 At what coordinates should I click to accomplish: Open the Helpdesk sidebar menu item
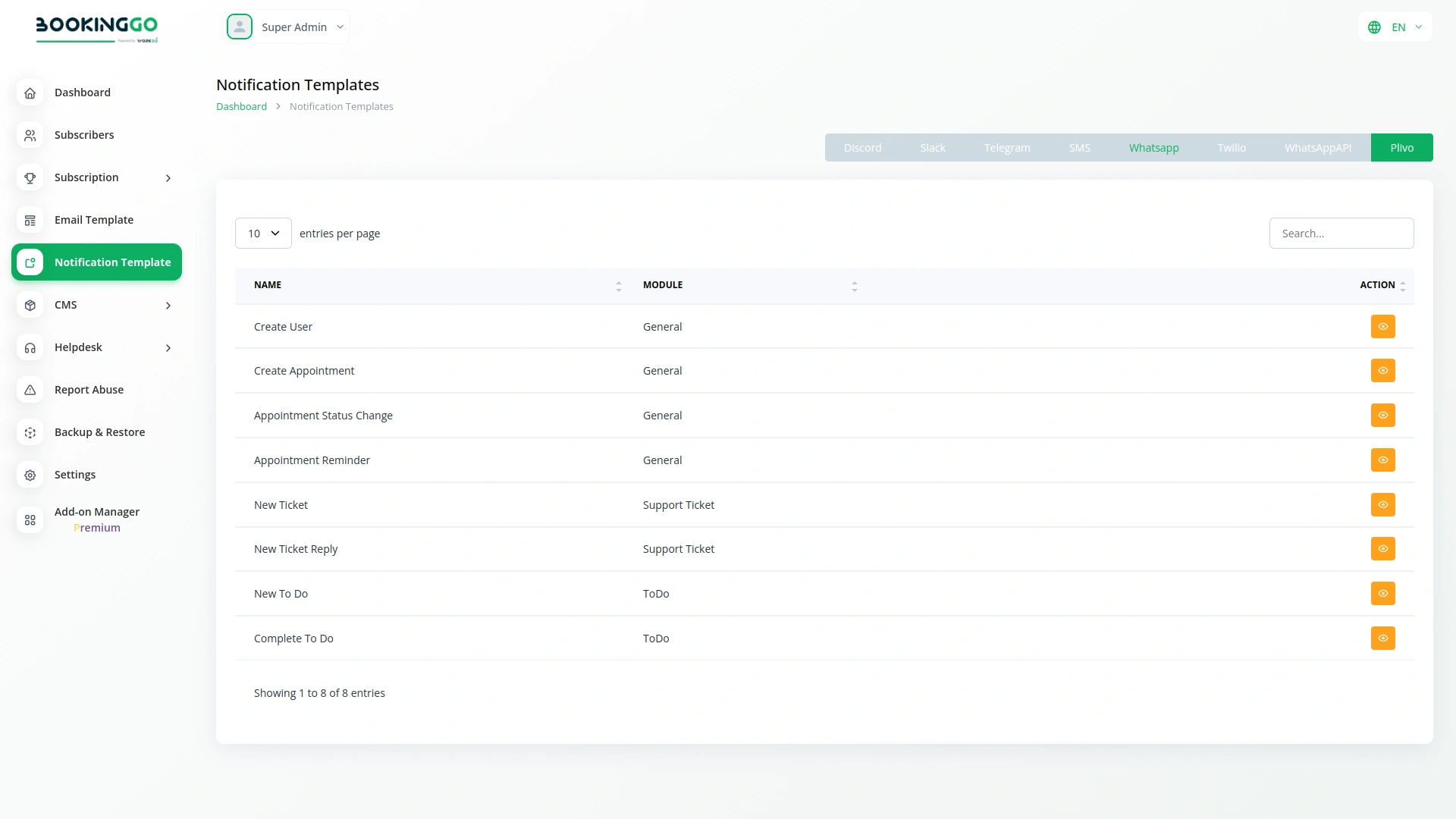coord(78,347)
